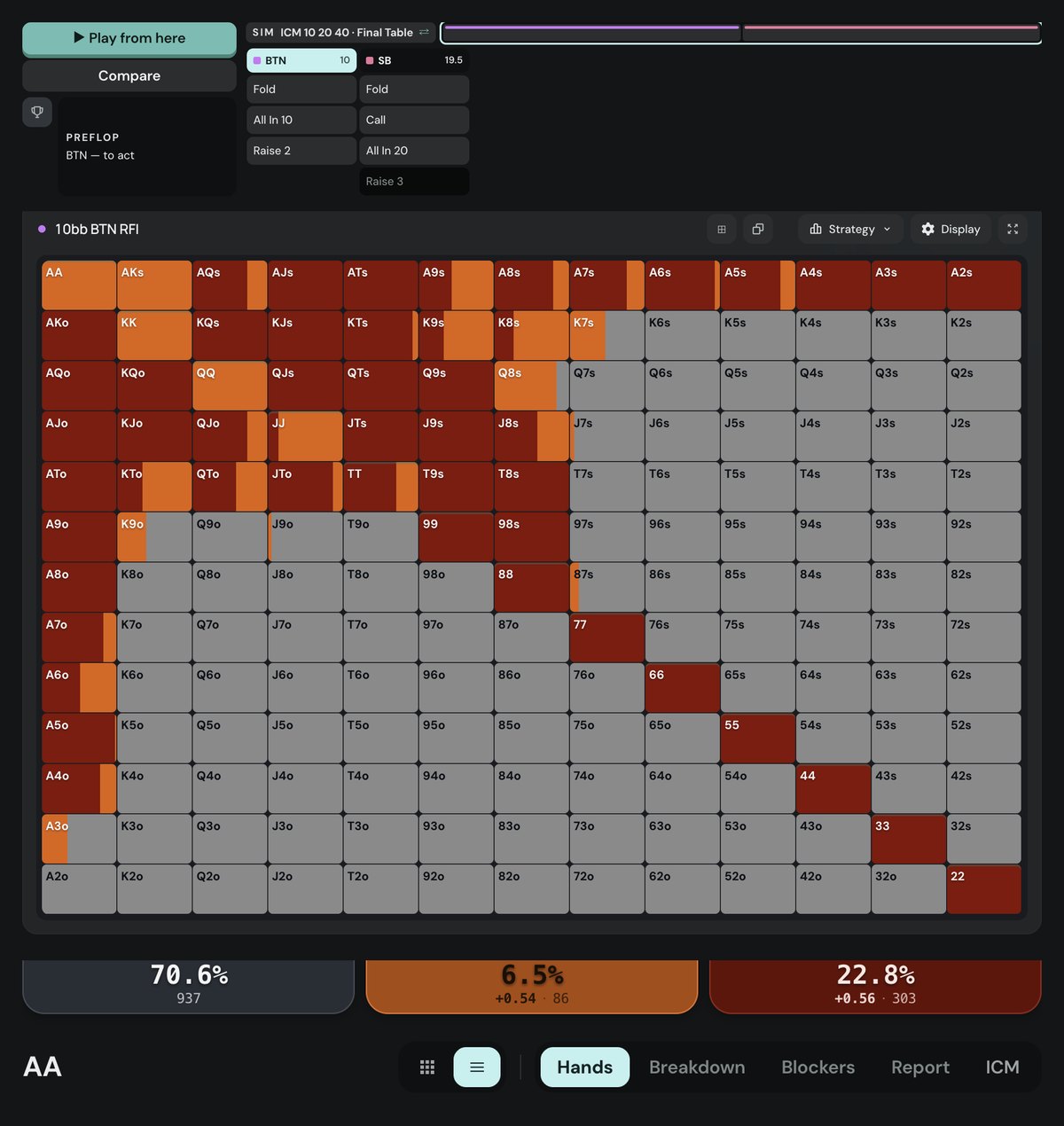This screenshot has width=1064, height=1126.
Task: Click the trophy icon button
Action: [x=37, y=113]
